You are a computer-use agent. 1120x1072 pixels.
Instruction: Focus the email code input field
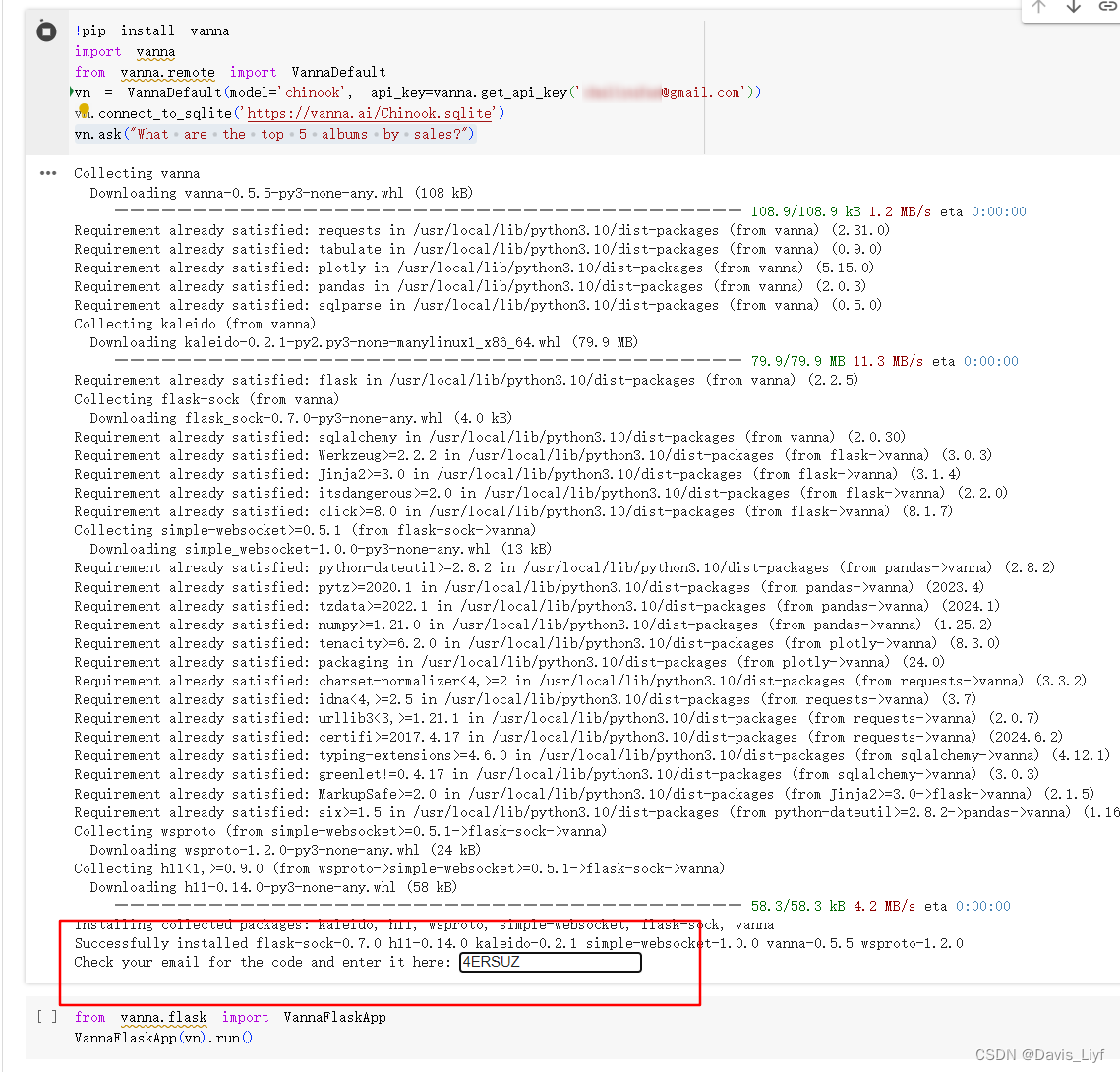click(x=550, y=962)
